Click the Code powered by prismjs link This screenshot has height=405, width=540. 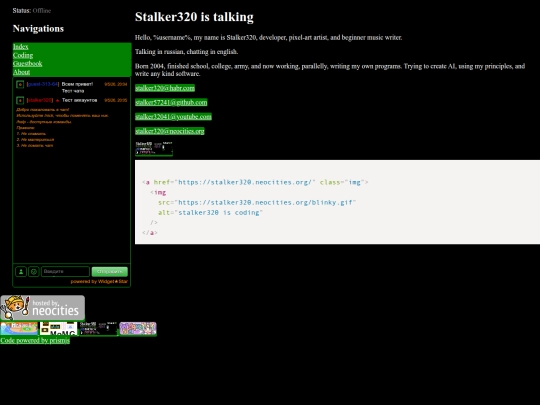tap(35, 341)
